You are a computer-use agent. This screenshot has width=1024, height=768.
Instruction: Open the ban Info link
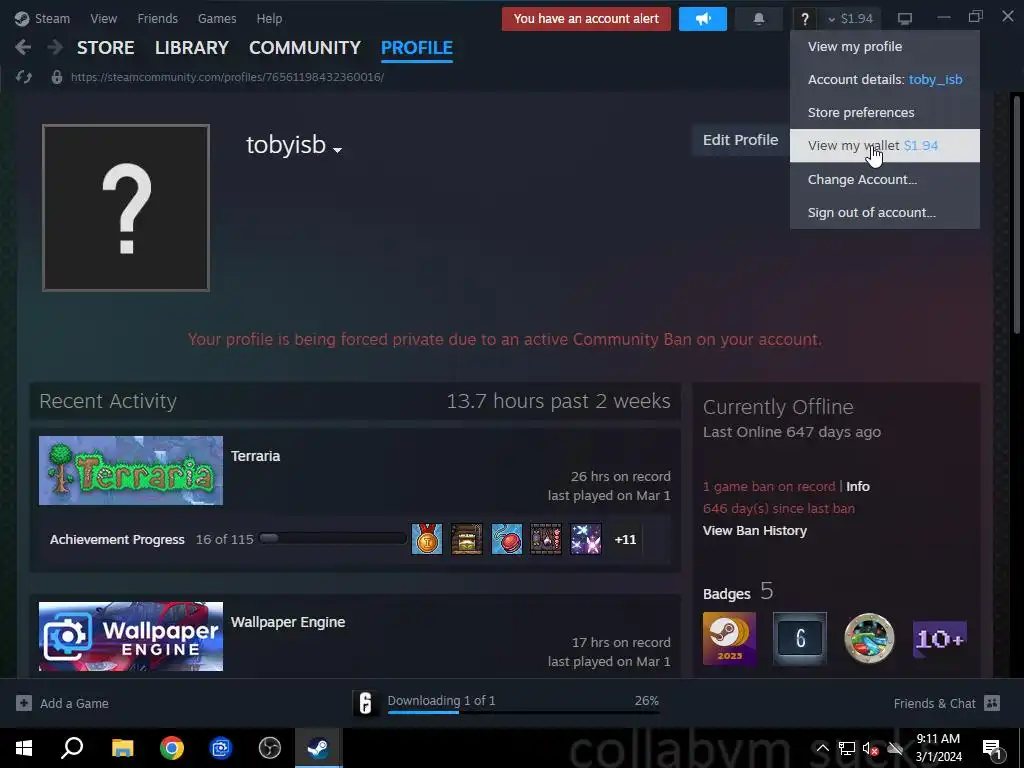[857, 487]
